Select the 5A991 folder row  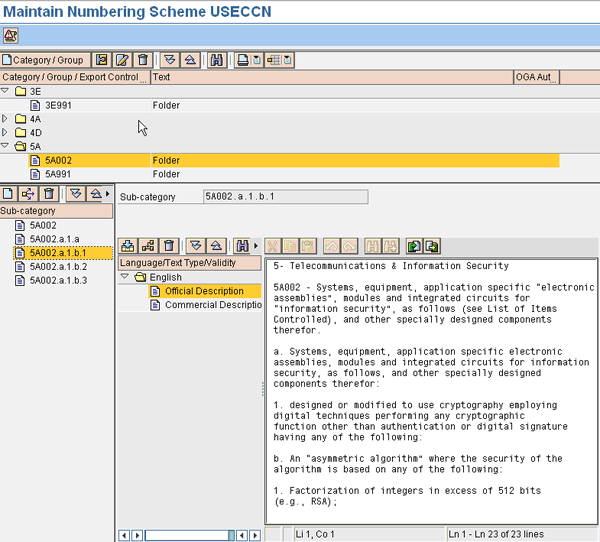click(x=58, y=174)
